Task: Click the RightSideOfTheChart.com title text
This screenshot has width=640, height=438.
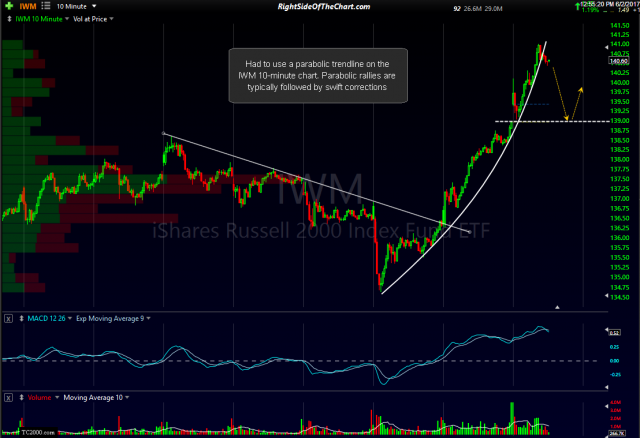Action: [324, 7]
